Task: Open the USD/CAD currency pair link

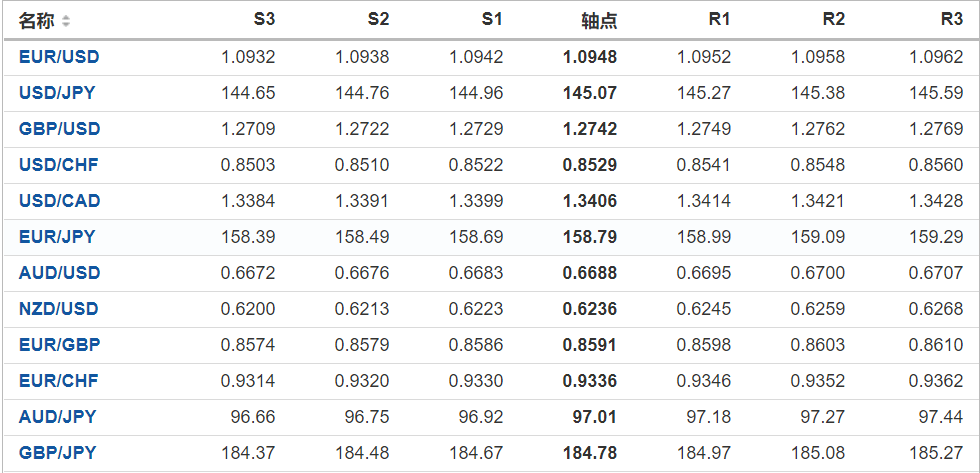Action: pyautogui.click(x=59, y=201)
